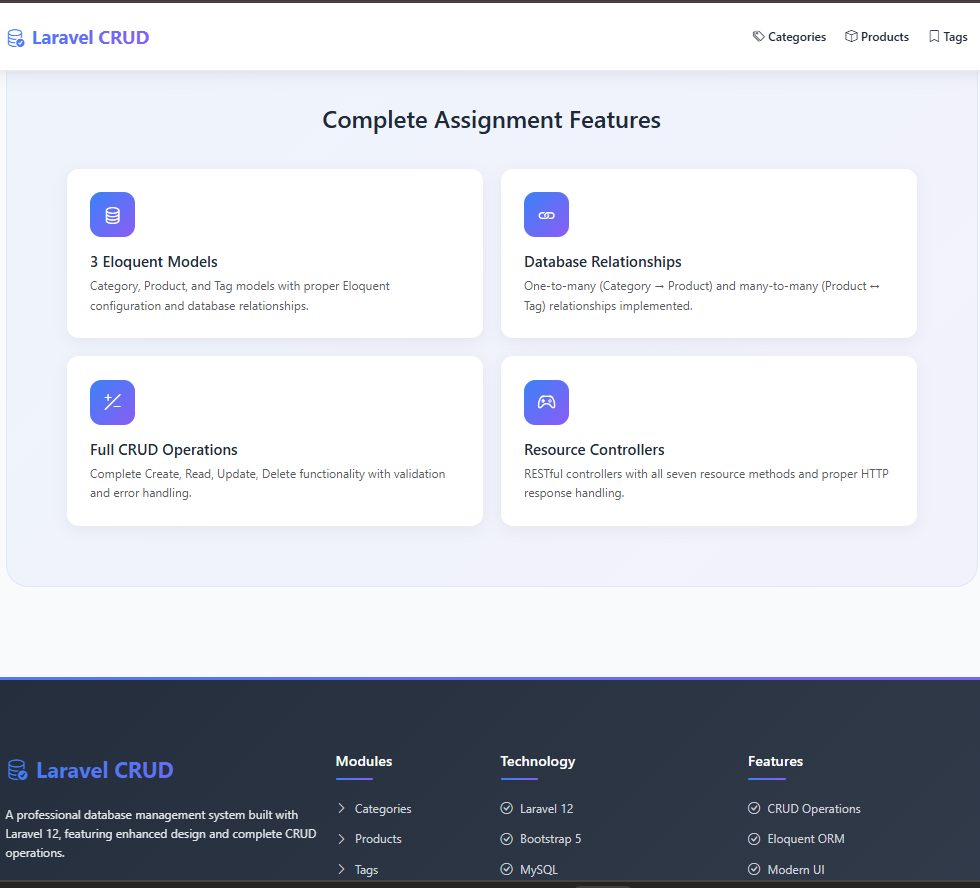This screenshot has height=888, width=980.
Task: Click the tag icon beside Categories nav
Action: [758, 36]
